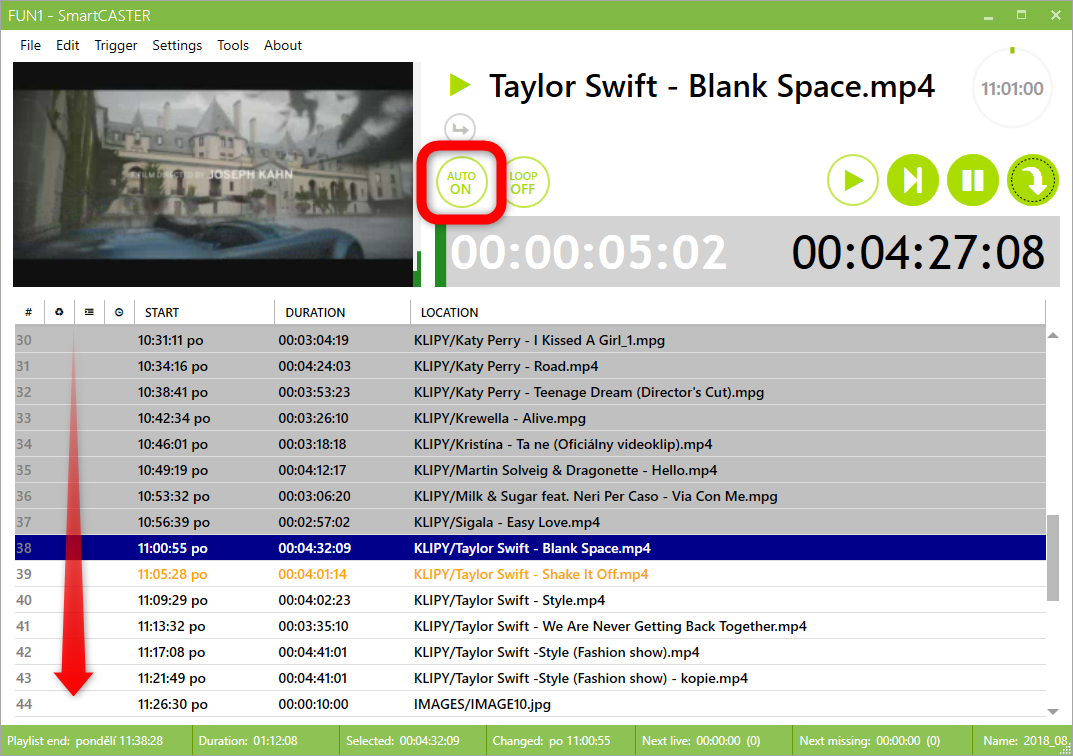Select We Are Never Getting Back Together.mp4
Viewport: 1073px width, 756px height.
[x=530, y=626]
